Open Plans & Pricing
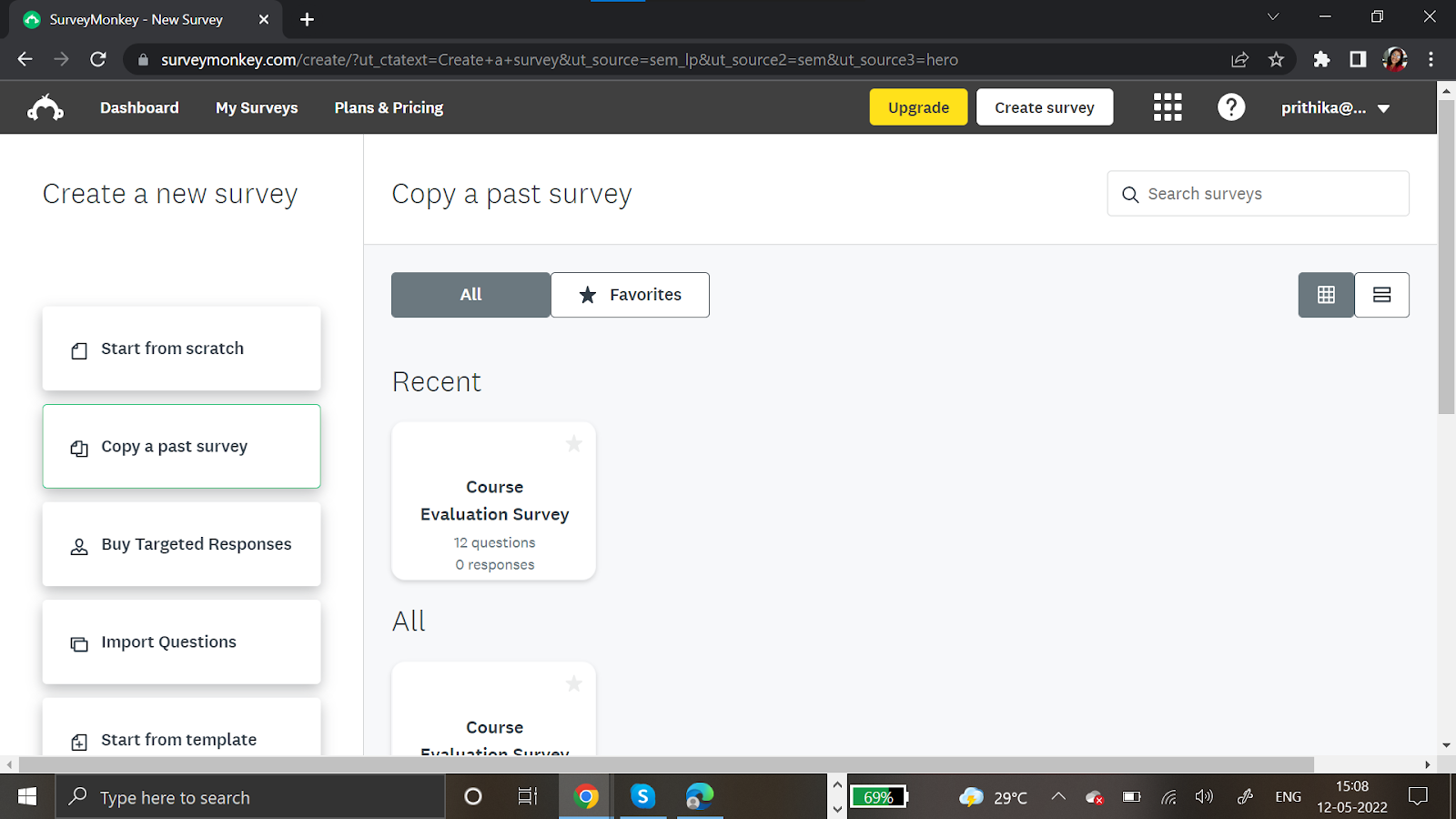 tap(389, 107)
